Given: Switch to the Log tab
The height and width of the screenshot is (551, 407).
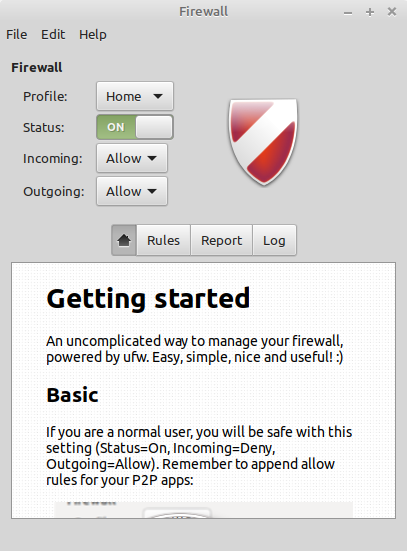Looking at the screenshot, I should [274, 240].
